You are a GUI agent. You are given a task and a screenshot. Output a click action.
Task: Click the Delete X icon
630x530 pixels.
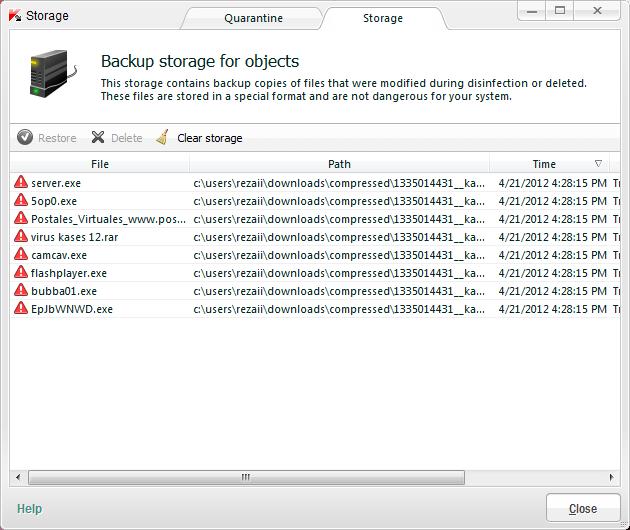point(98,137)
